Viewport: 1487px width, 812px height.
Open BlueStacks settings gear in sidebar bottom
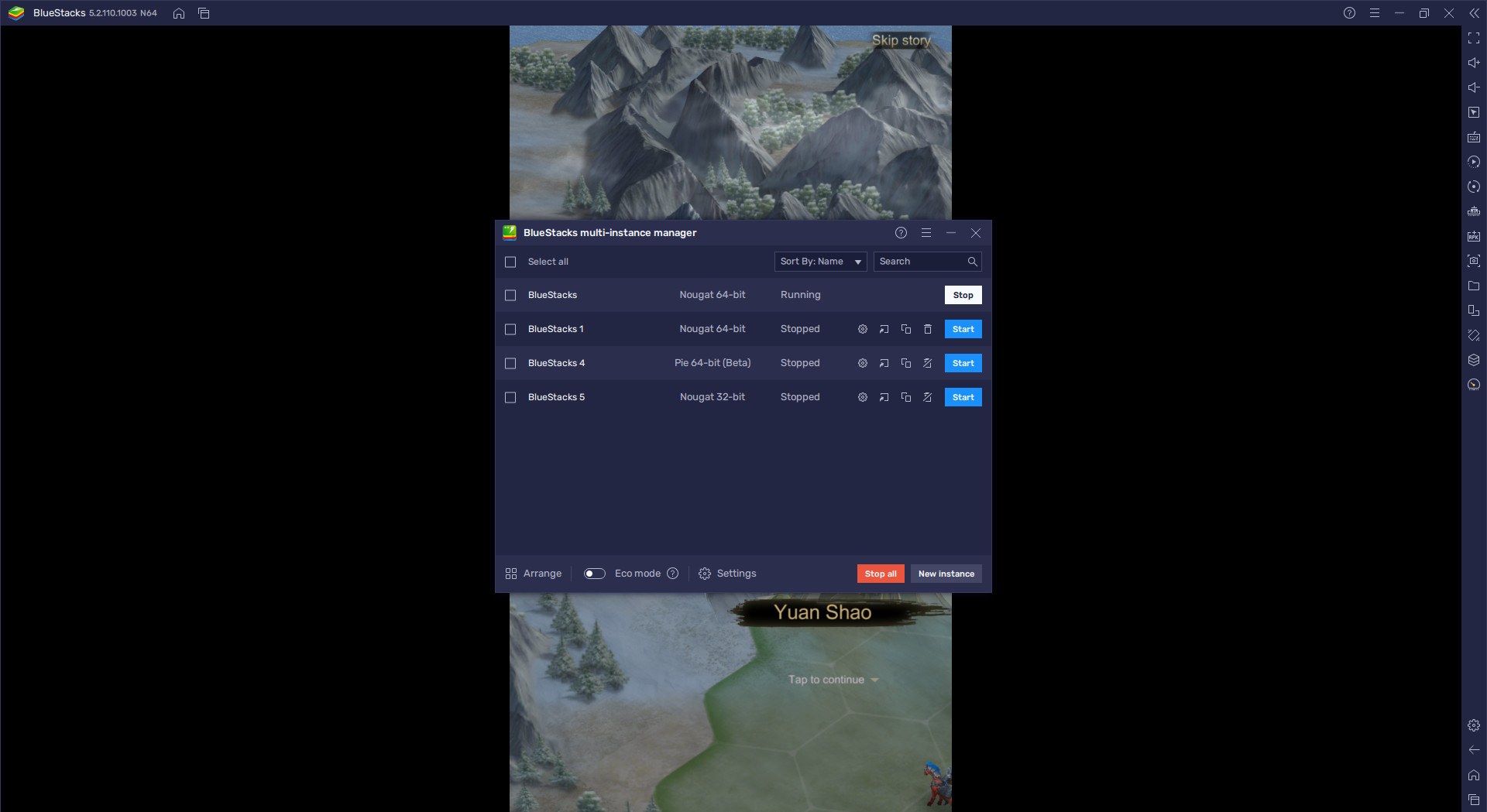(x=1473, y=725)
